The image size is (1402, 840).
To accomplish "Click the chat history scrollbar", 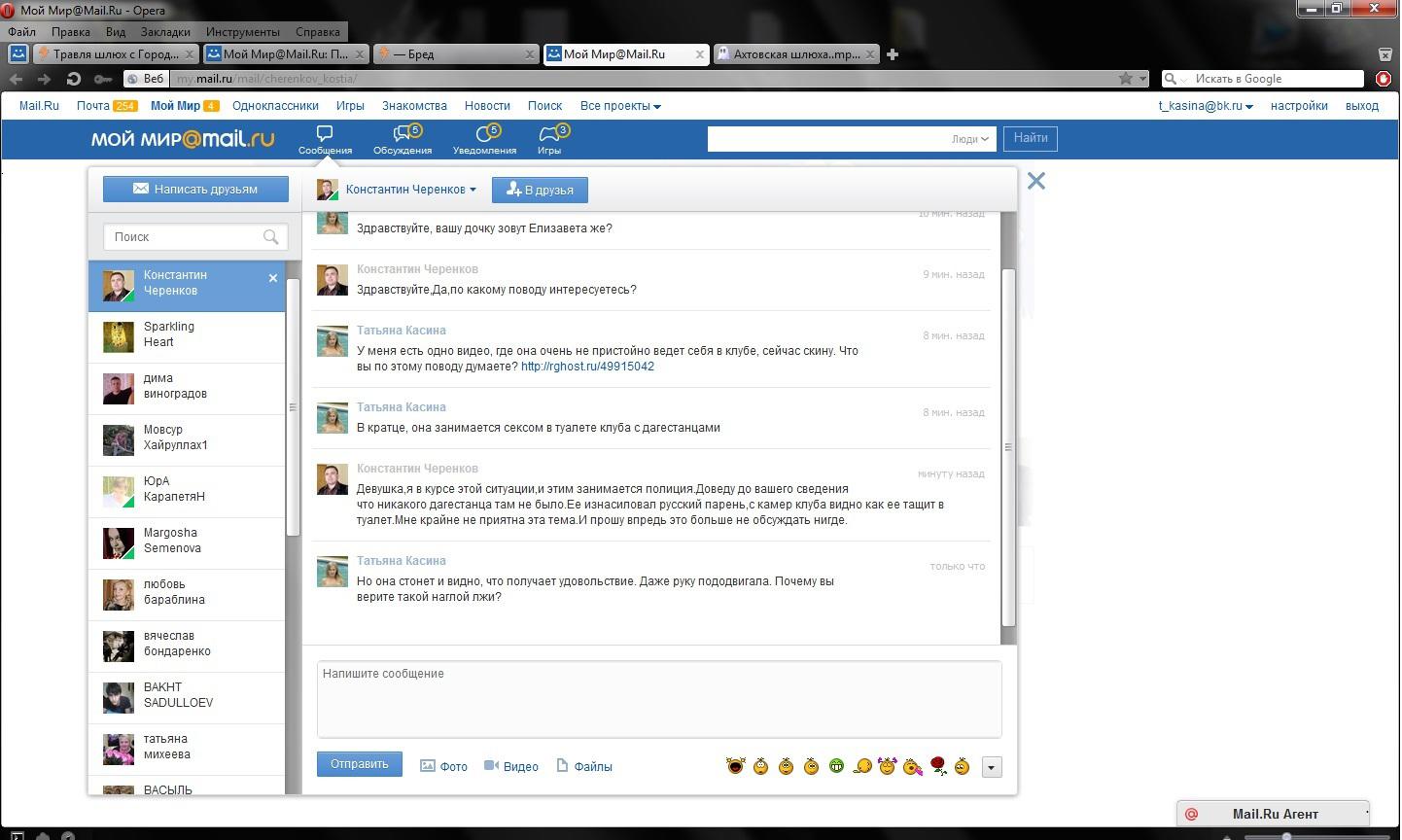I will [x=1008, y=447].
